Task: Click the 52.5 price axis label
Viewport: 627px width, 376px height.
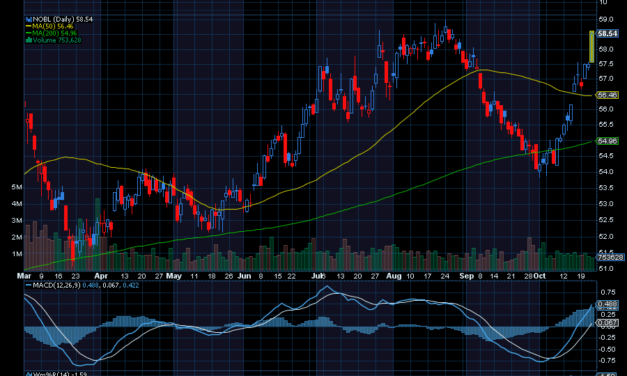Action: tap(605, 220)
